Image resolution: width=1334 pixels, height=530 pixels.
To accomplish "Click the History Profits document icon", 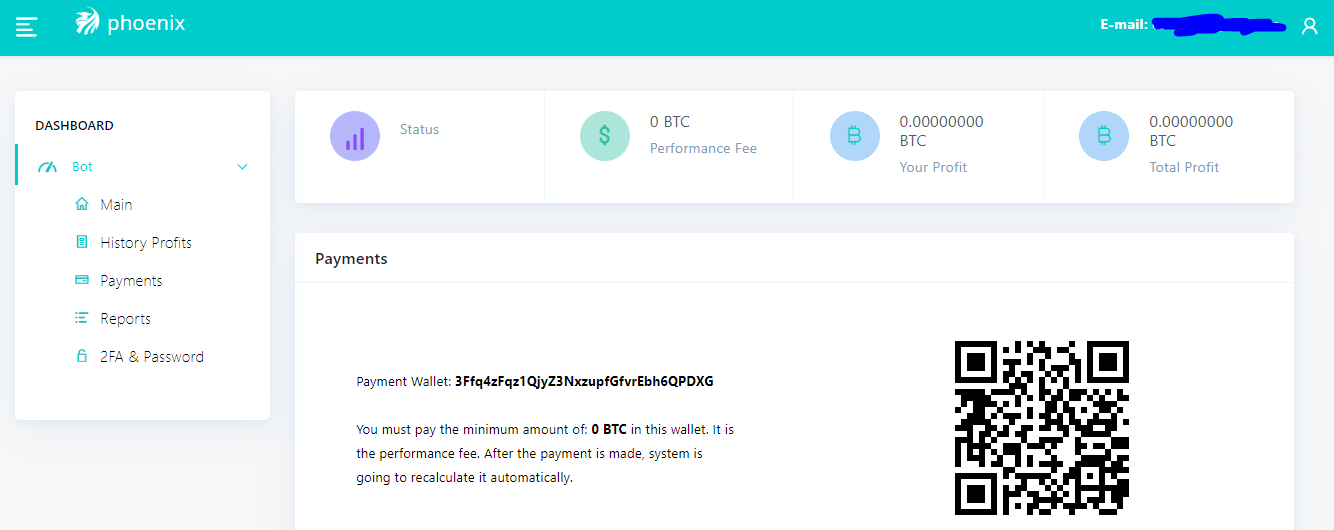I will click(82, 242).
